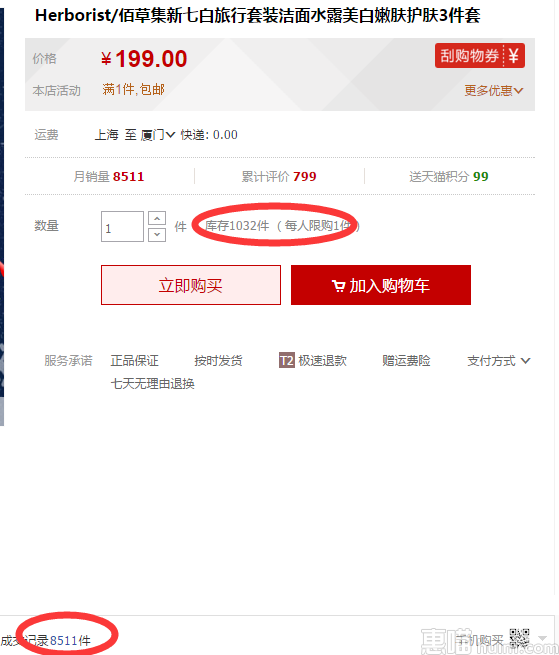The width and height of the screenshot is (559, 655).
Task: Increase quantity with up arrow
Action: tap(157, 218)
